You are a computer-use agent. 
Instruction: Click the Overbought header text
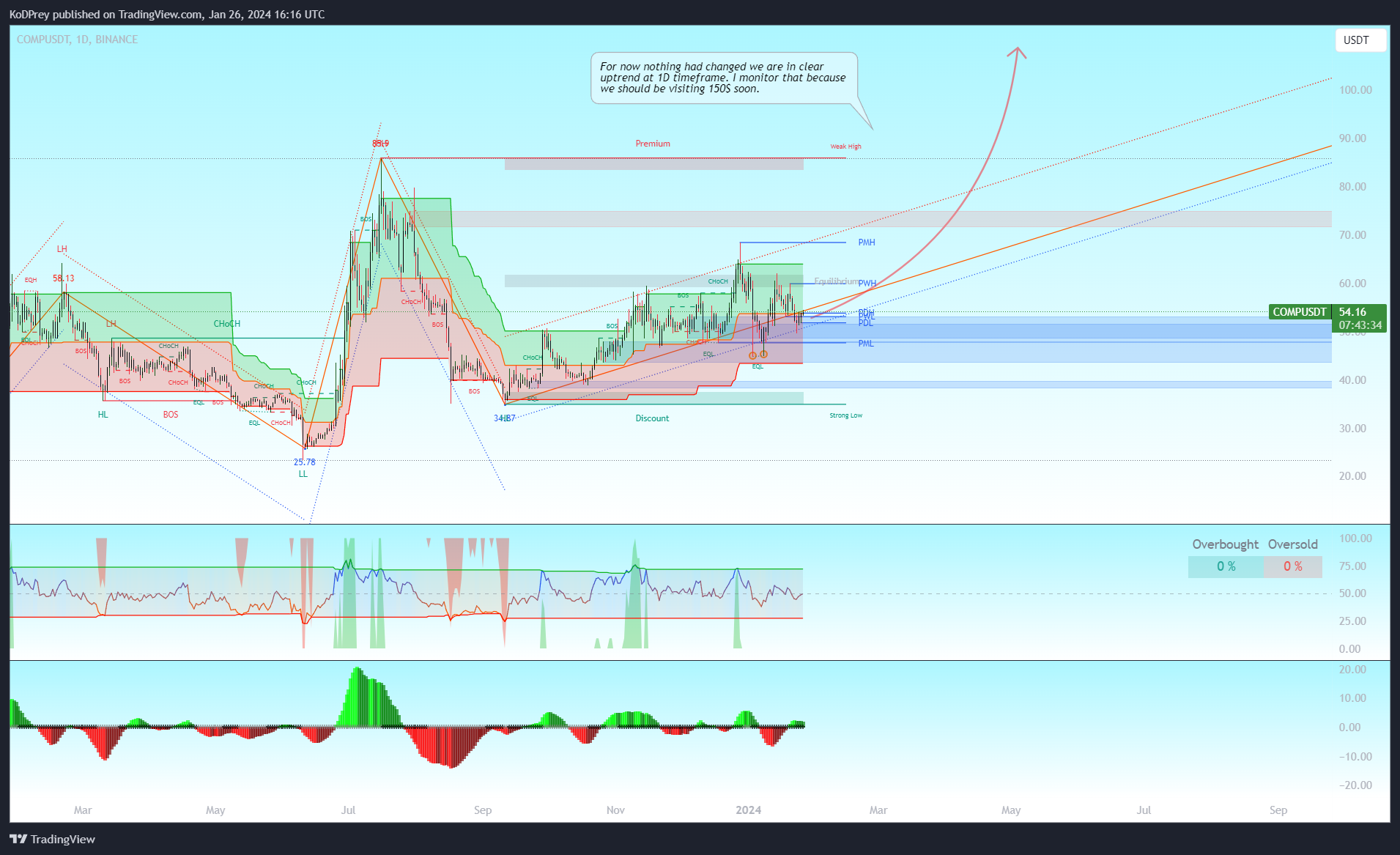[x=1225, y=544]
